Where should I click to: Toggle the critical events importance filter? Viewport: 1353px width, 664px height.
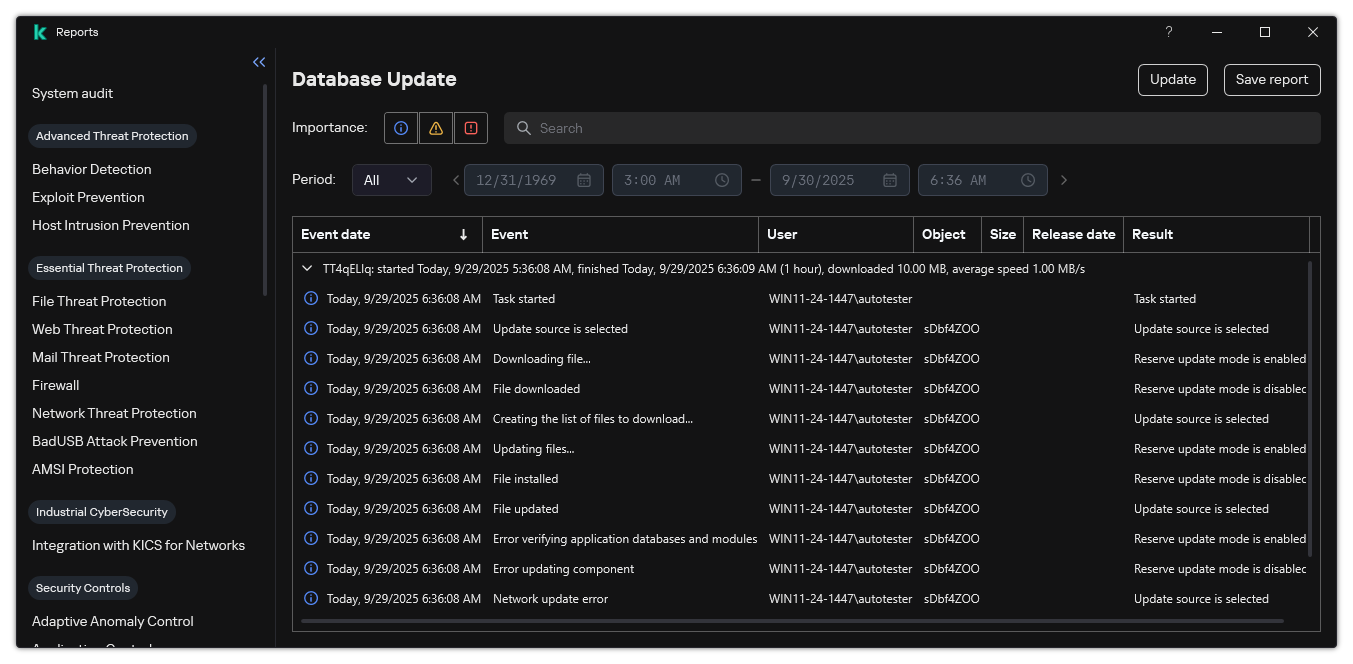pyautogui.click(x=470, y=127)
